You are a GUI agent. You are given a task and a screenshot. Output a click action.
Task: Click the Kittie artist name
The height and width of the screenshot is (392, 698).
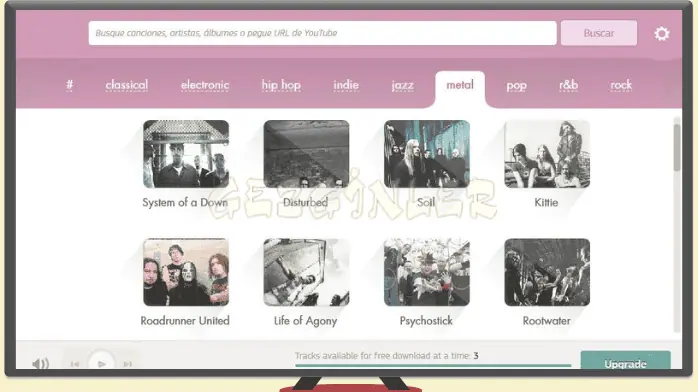point(546,202)
